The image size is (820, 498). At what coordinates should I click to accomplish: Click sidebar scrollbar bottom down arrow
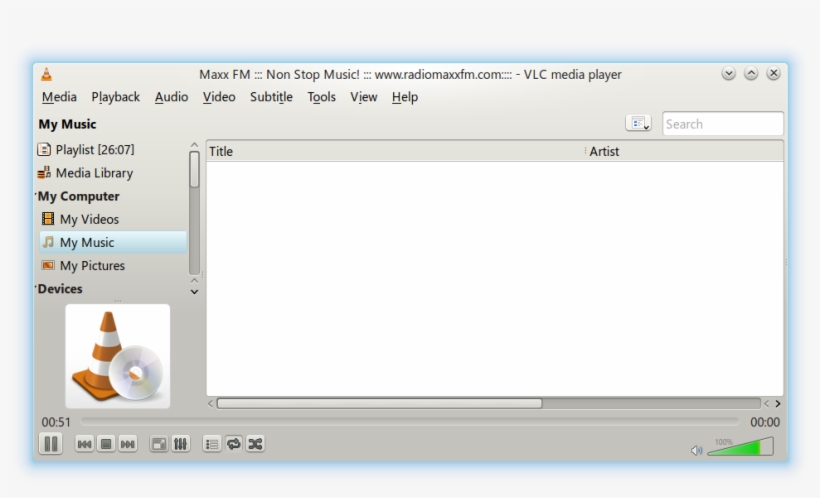194,292
